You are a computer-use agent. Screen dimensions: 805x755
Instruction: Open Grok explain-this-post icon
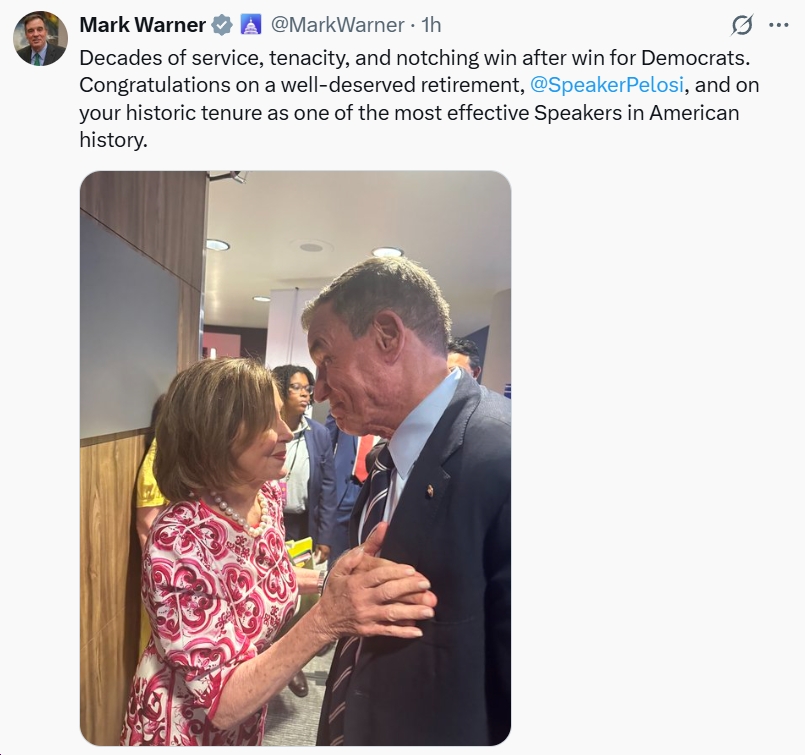742,25
